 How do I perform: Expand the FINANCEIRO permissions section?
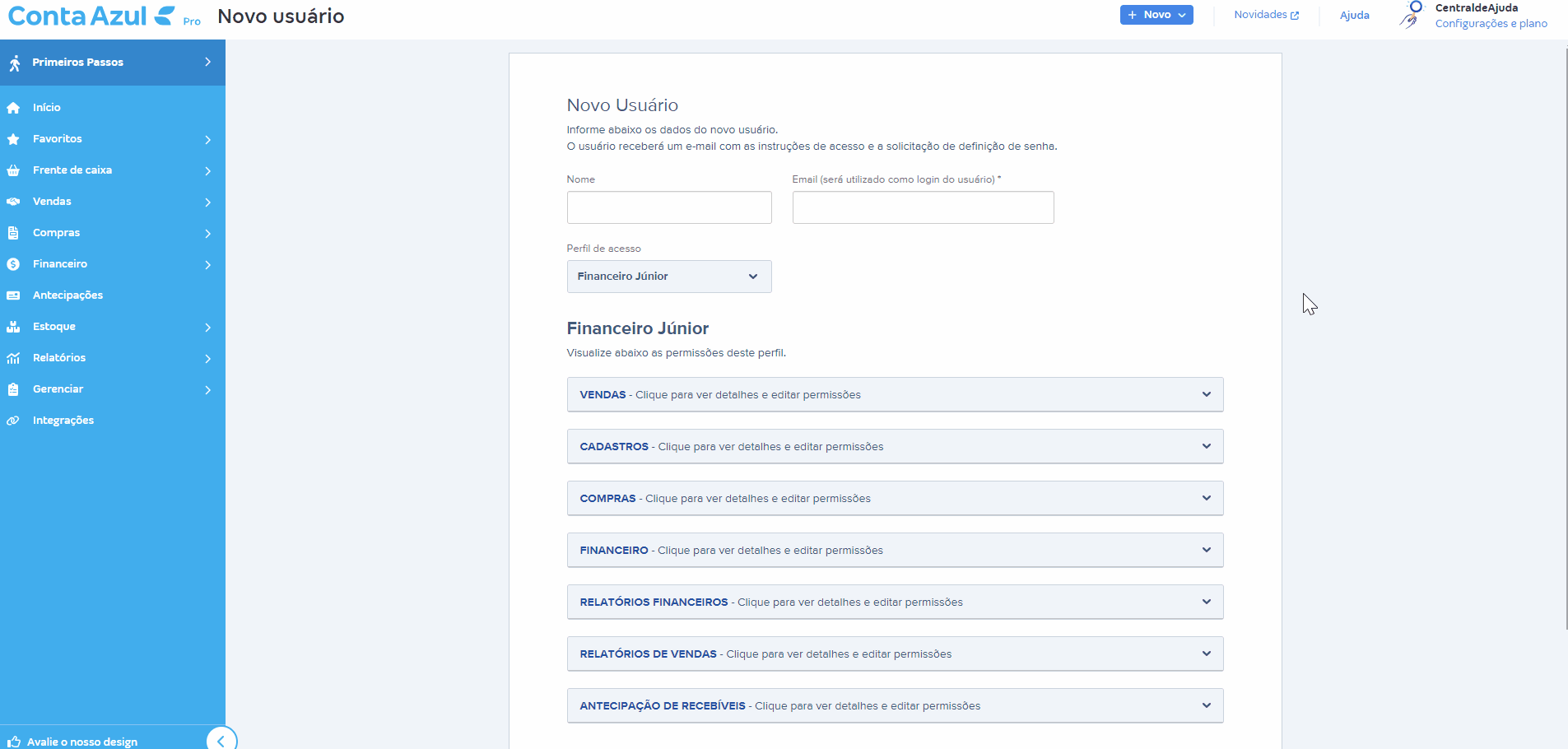click(895, 551)
